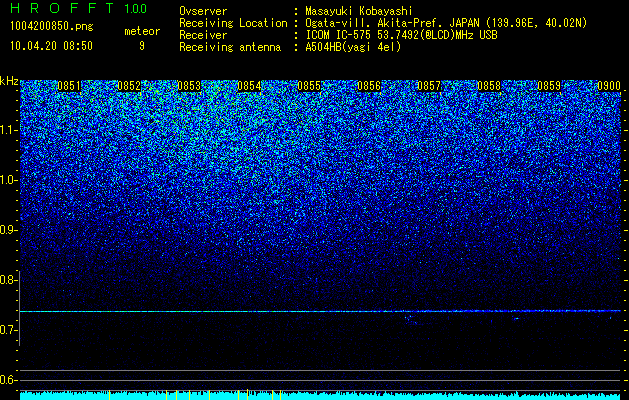Click the meteor label
The height and width of the screenshot is (400, 629).
(x=142, y=31)
